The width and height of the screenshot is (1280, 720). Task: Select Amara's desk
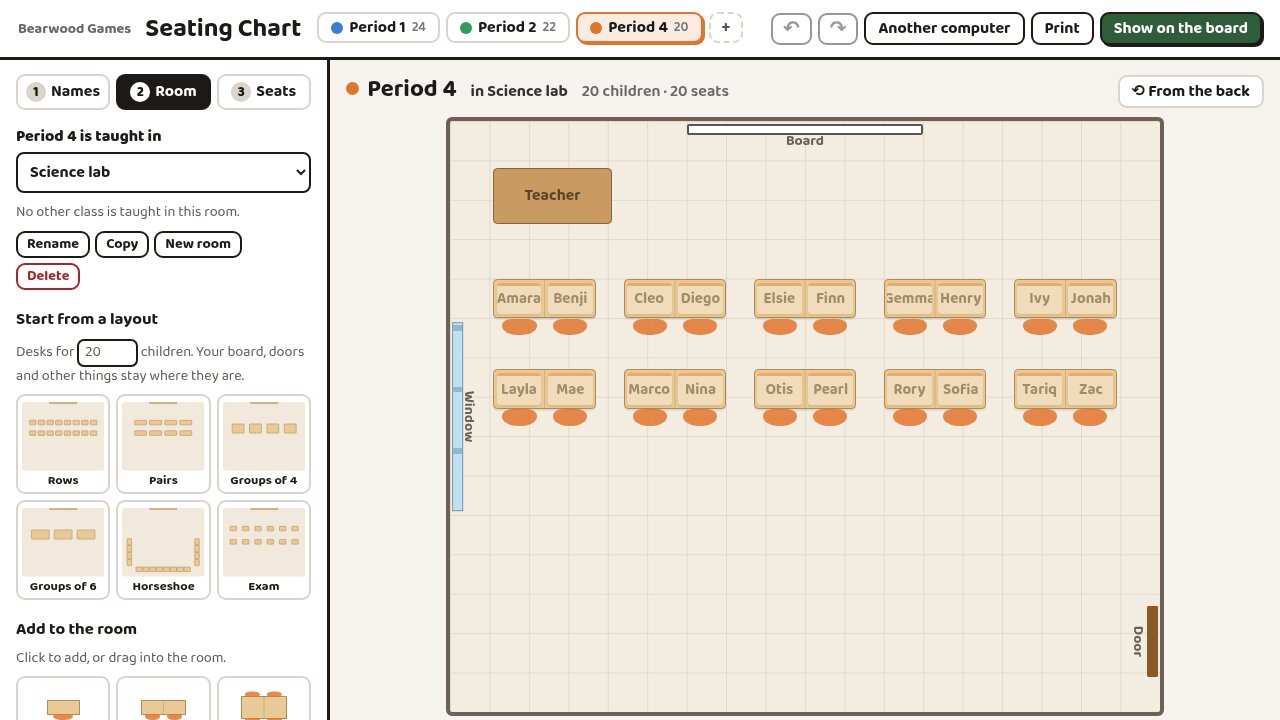(519, 298)
